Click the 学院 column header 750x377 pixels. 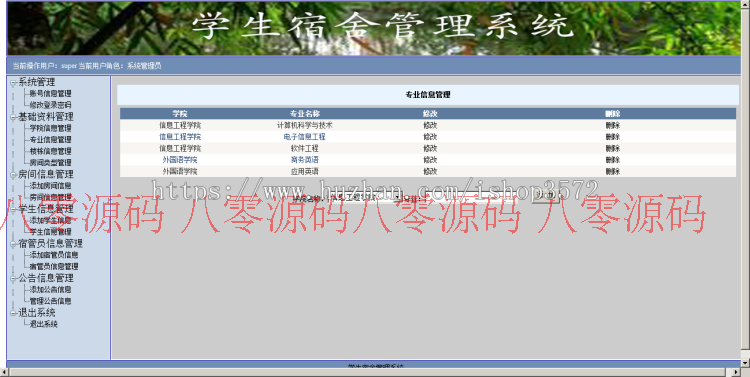180,114
